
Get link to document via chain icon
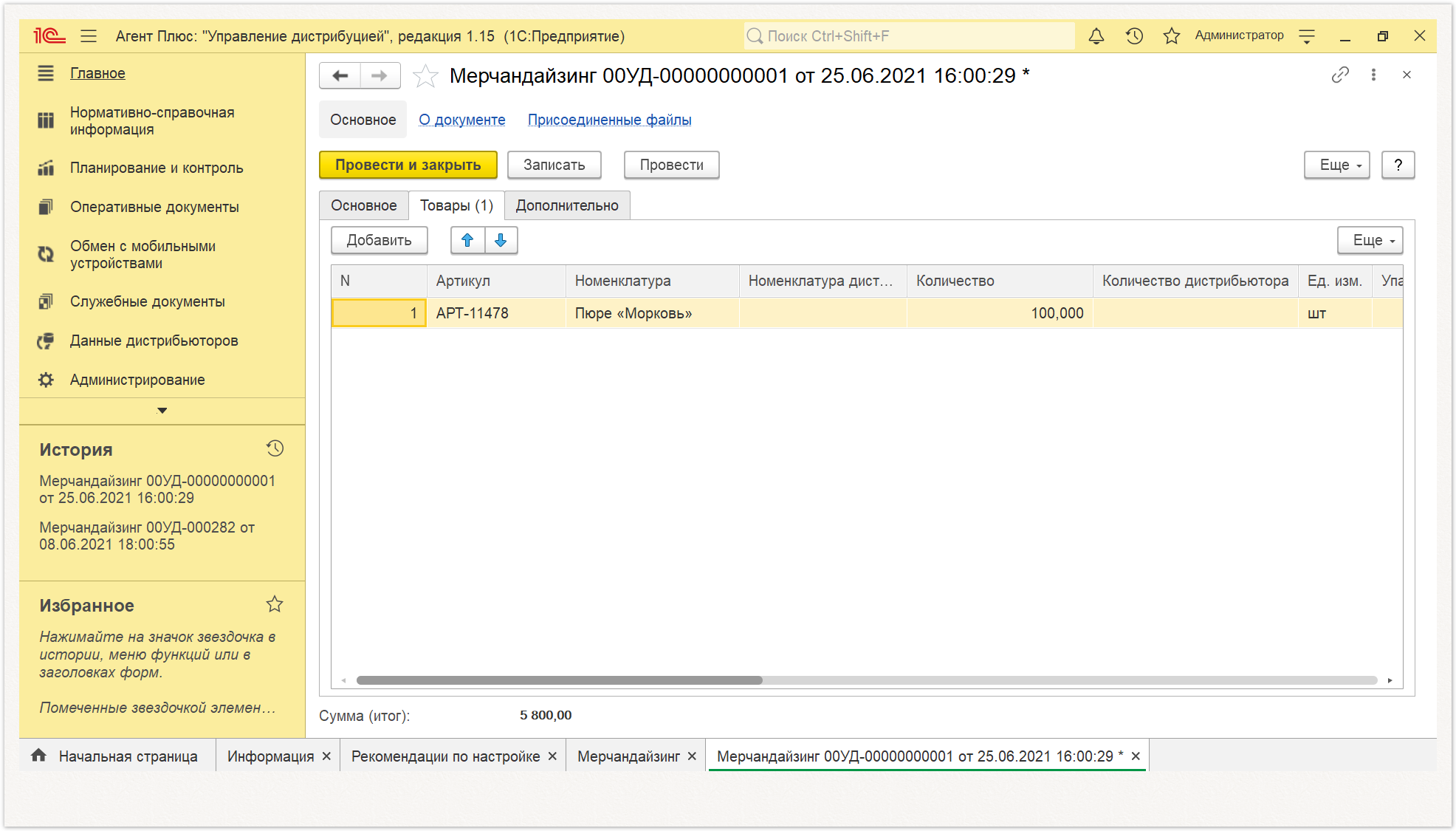(1340, 75)
